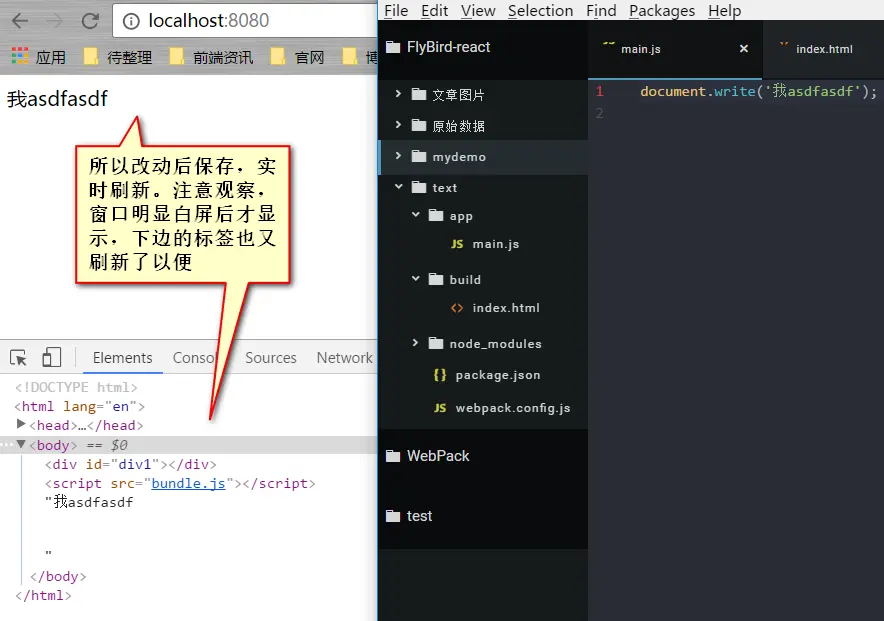Click the localhost:8080 address bar
This screenshot has height=621, width=884.
[x=246, y=21]
